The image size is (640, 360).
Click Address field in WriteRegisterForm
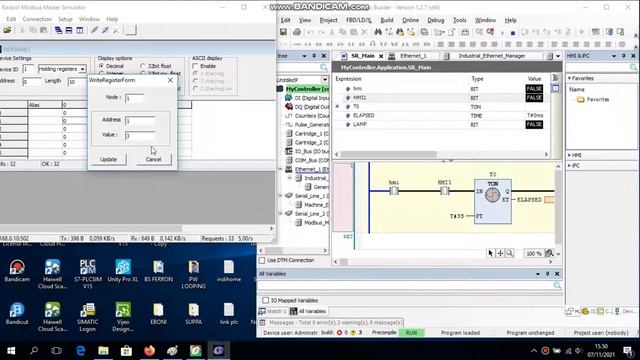point(140,120)
